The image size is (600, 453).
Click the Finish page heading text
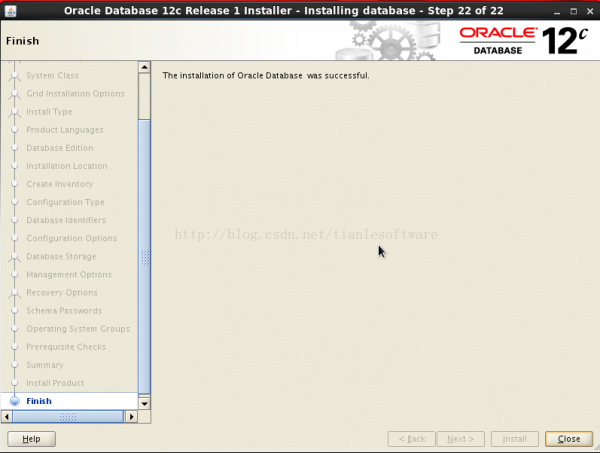[x=23, y=41]
